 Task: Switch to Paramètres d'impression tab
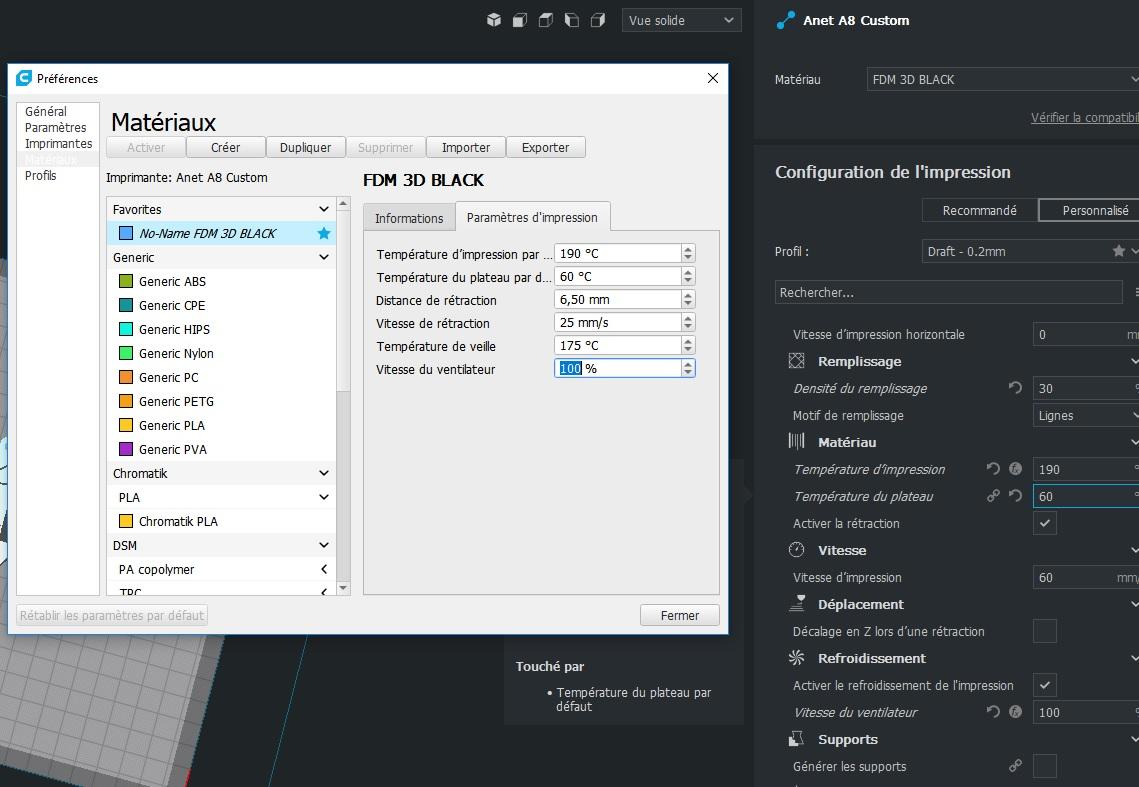tap(532, 217)
